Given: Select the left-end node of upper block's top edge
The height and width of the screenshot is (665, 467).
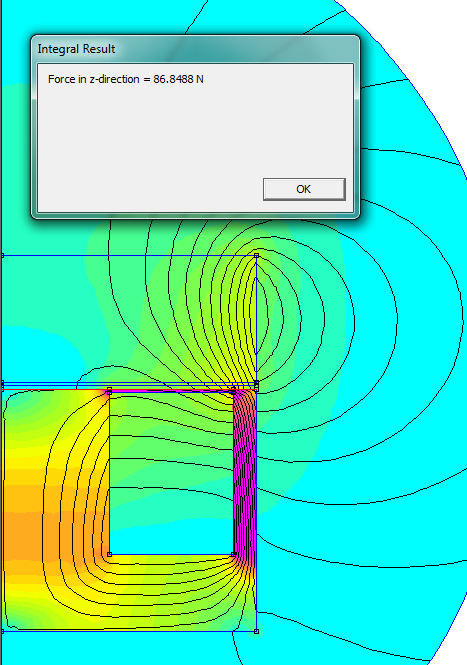Looking at the screenshot, I should [x=2, y=256].
